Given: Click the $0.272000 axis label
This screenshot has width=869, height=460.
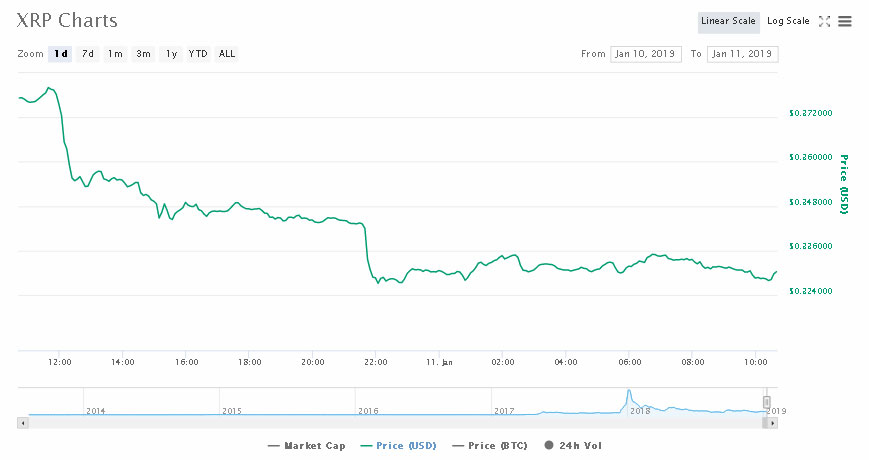Looking at the screenshot, I should pos(810,113).
